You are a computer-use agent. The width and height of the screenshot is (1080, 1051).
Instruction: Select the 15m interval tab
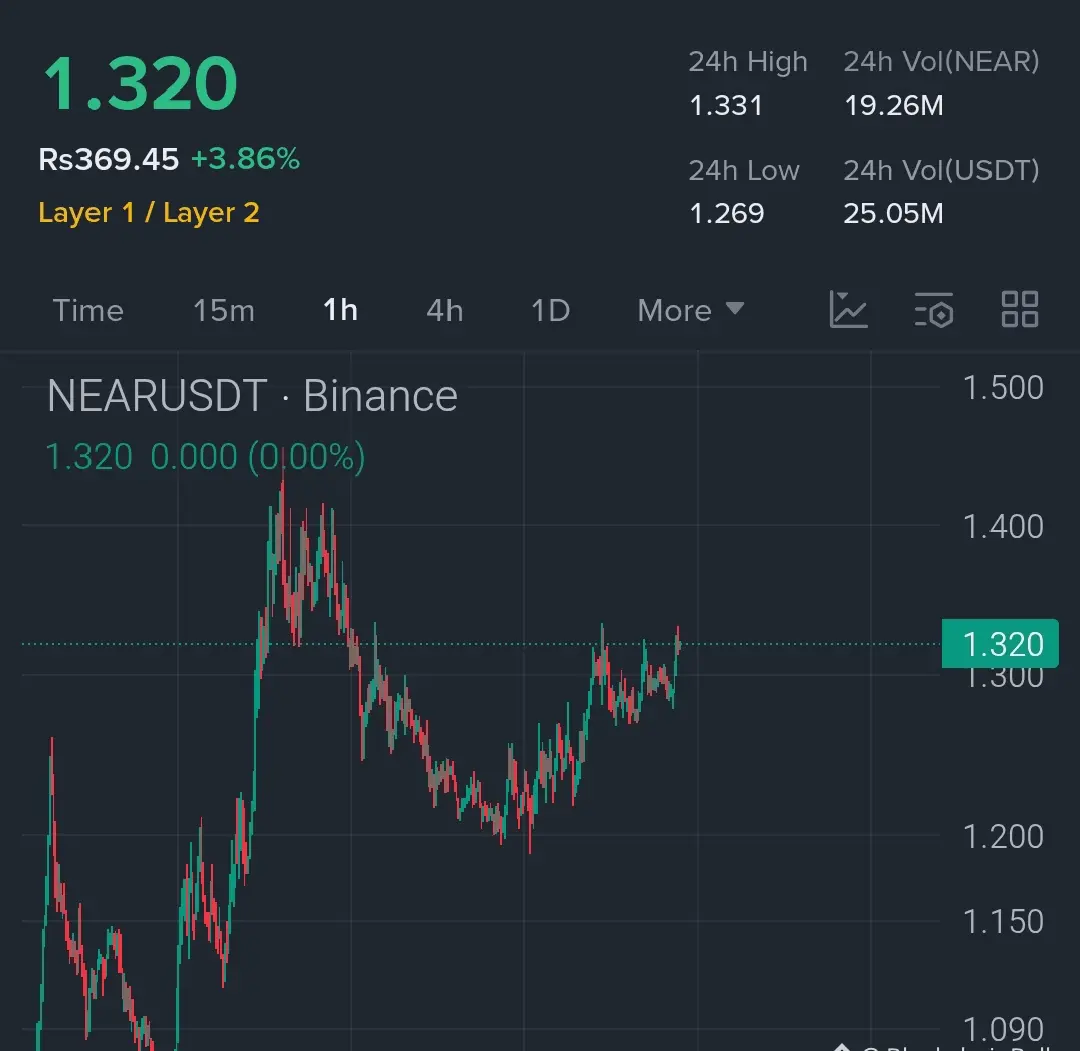(224, 311)
